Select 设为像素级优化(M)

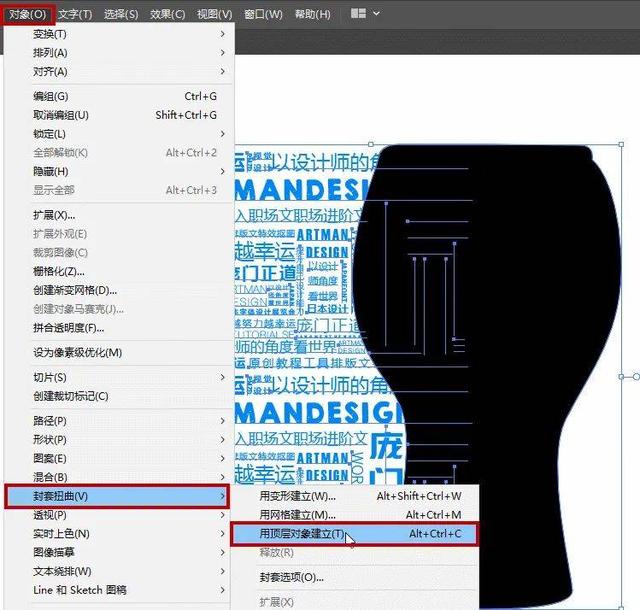[x=118, y=353]
